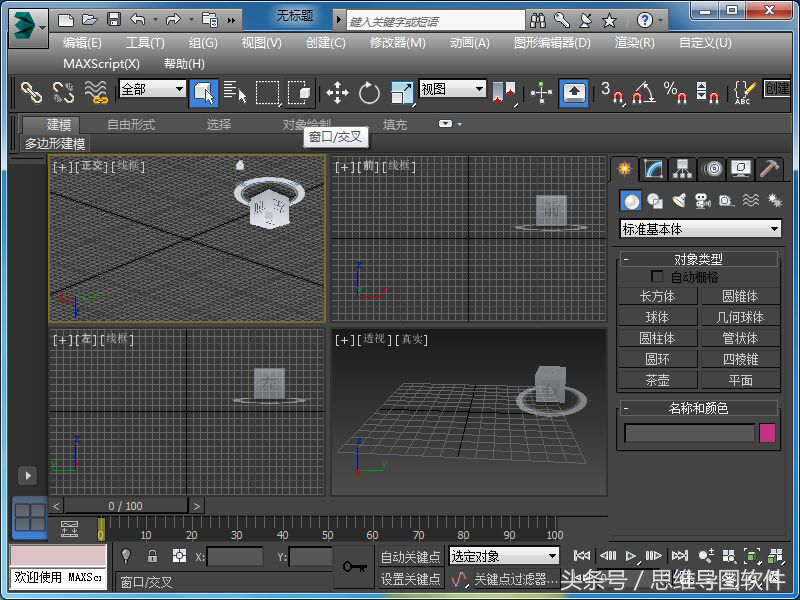
Task: Toggle 自动关键点 auto key mode
Action: 410,557
